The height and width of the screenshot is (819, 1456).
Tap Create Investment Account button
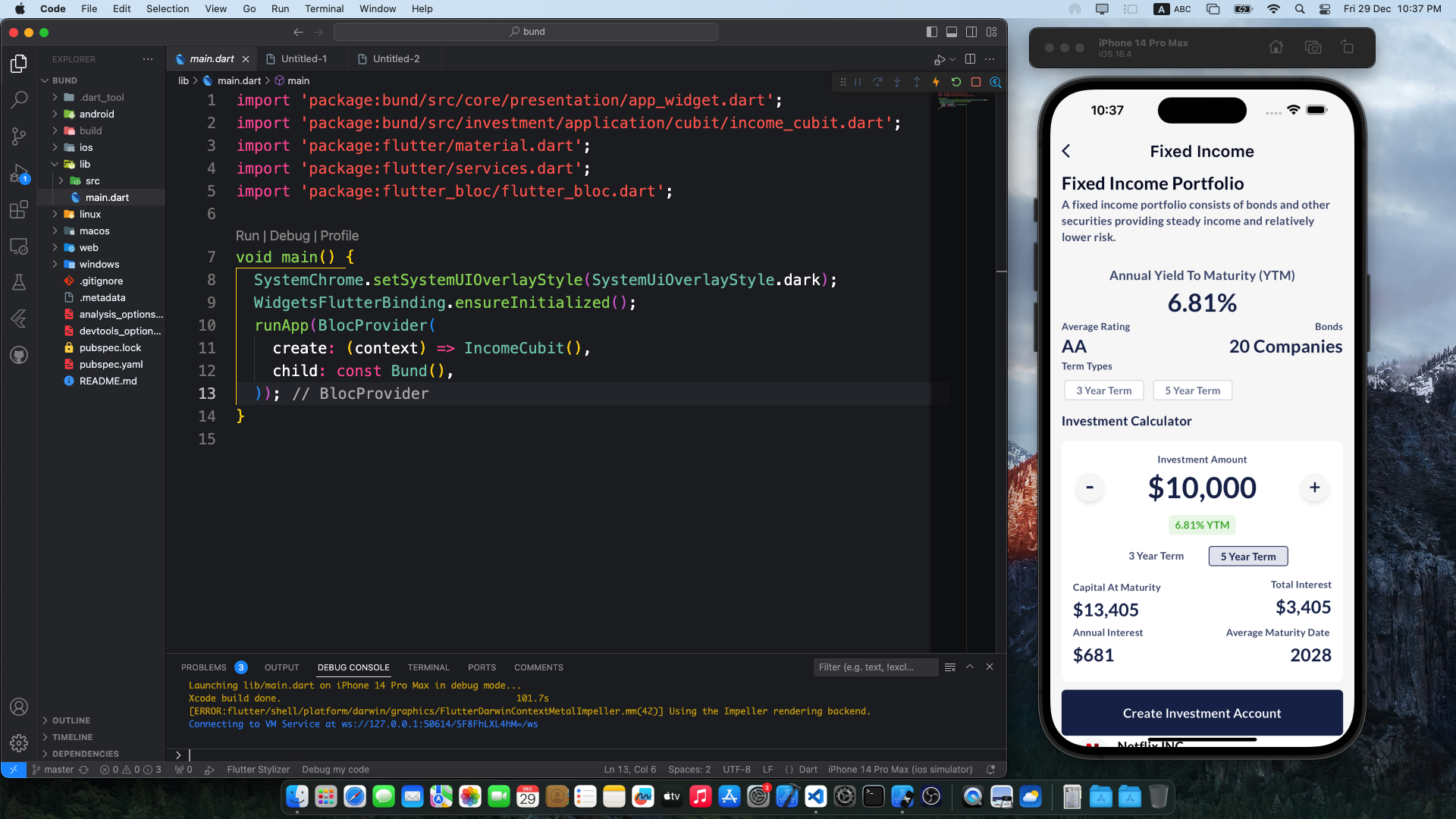click(1201, 713)
